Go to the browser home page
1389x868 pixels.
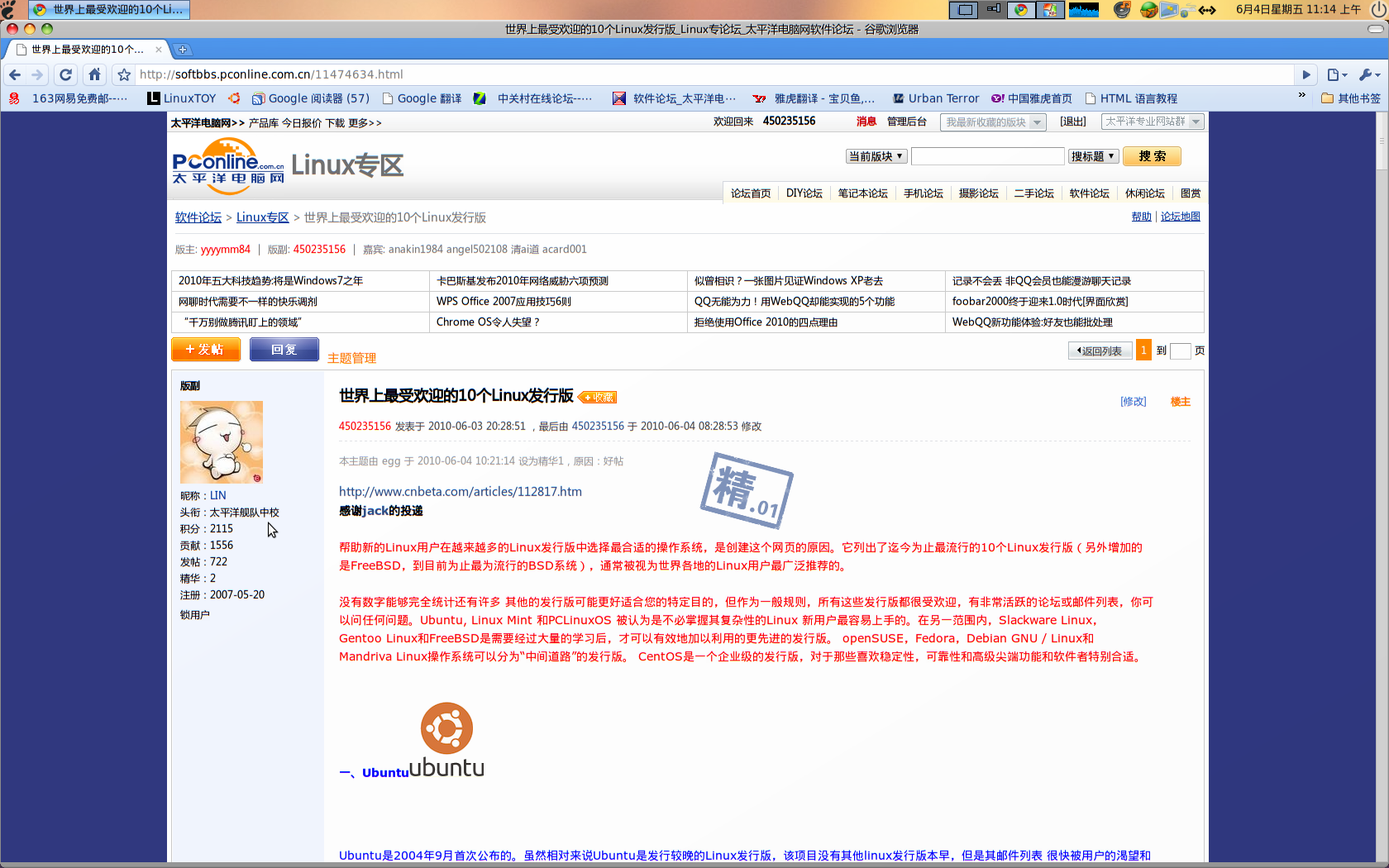click(94, 74)
